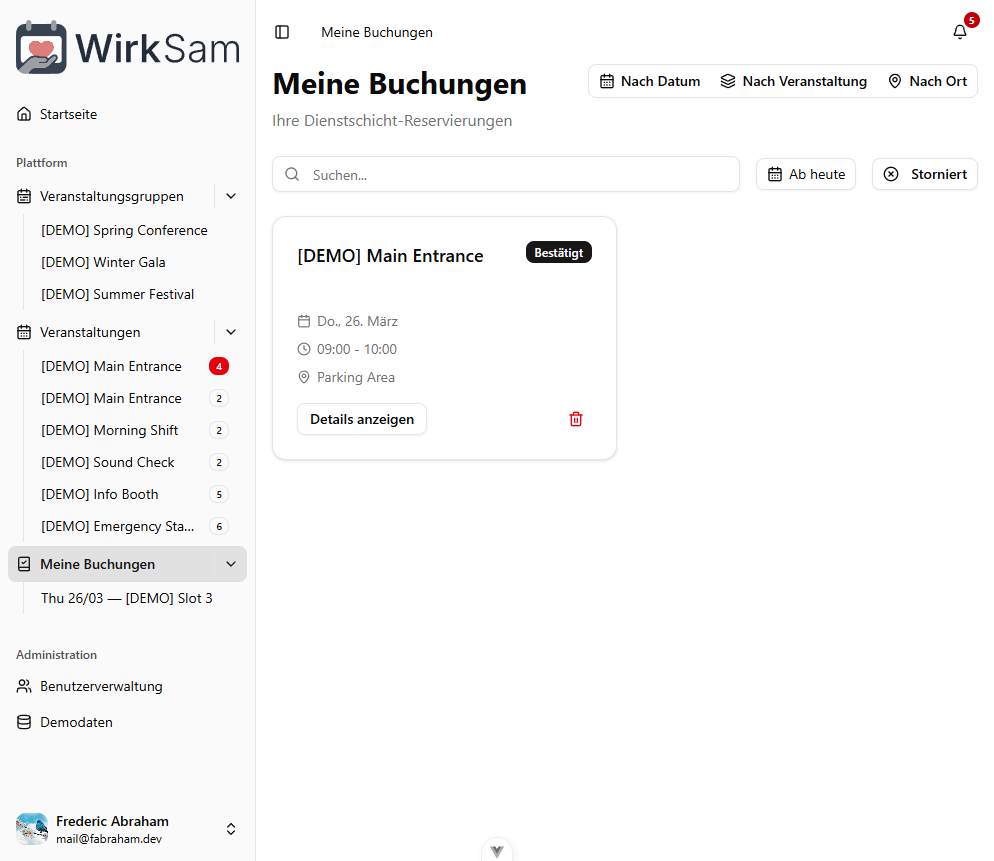Screen dimensions: 994x861
Task: Collapse Meine Buchungen sidebar section
Action: tap(231, 564)
